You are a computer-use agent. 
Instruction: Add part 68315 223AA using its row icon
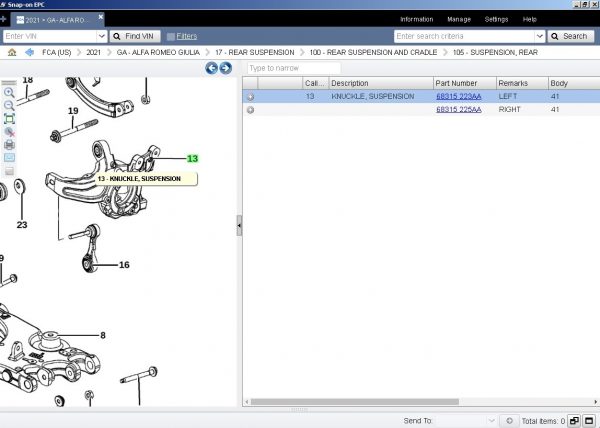(x=250, y=97)
